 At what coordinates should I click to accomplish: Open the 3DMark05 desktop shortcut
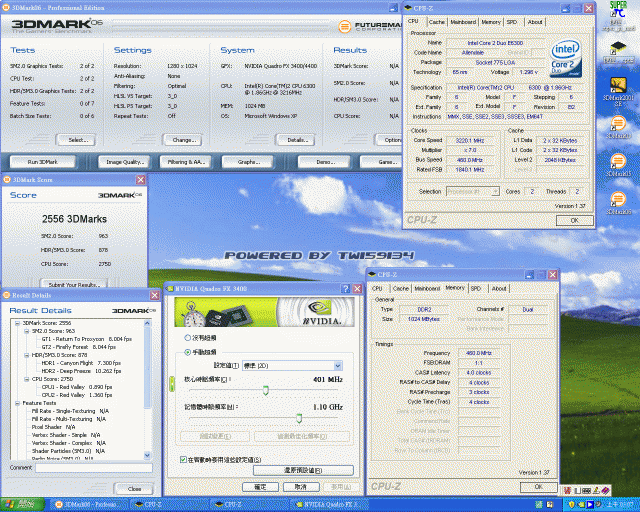[x=618, y=165]
